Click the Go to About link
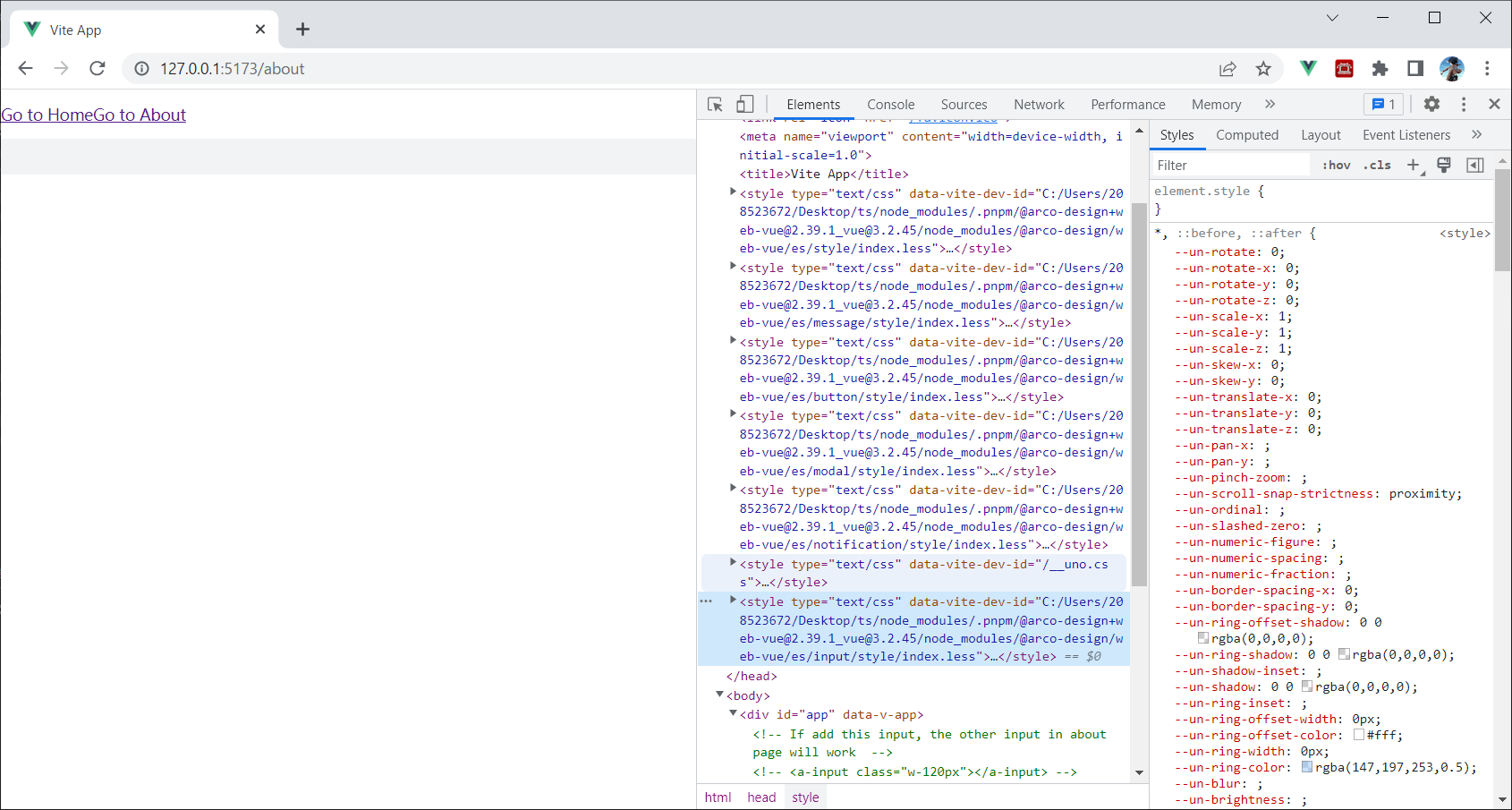Screen dimensions: 1512x810 point(139,115)
